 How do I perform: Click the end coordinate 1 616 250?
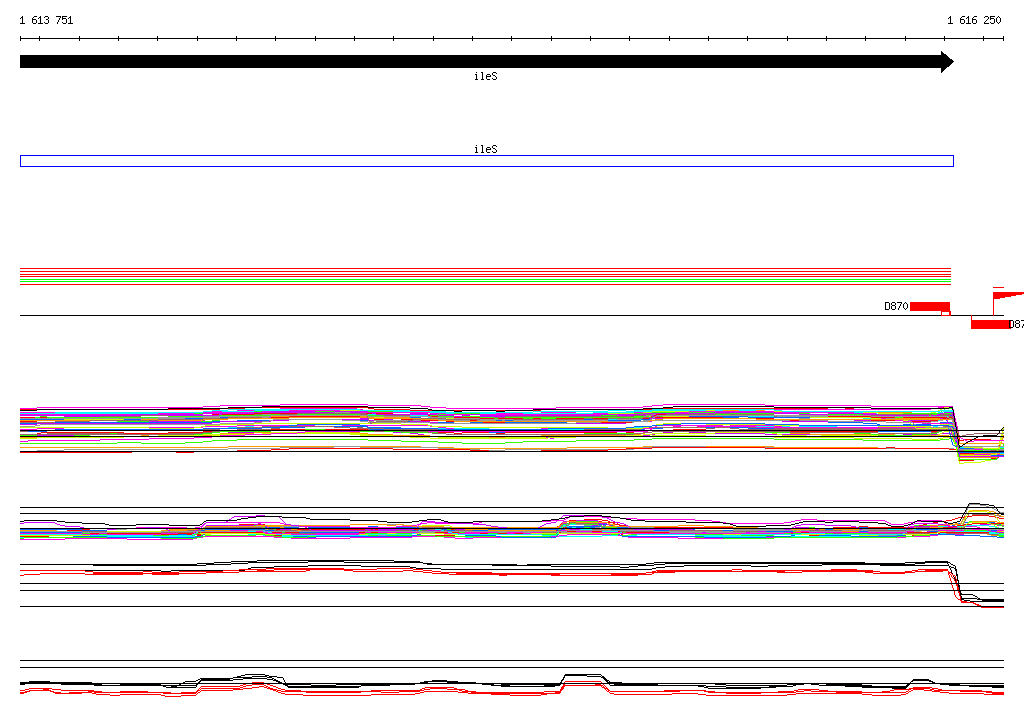[974, 20]
